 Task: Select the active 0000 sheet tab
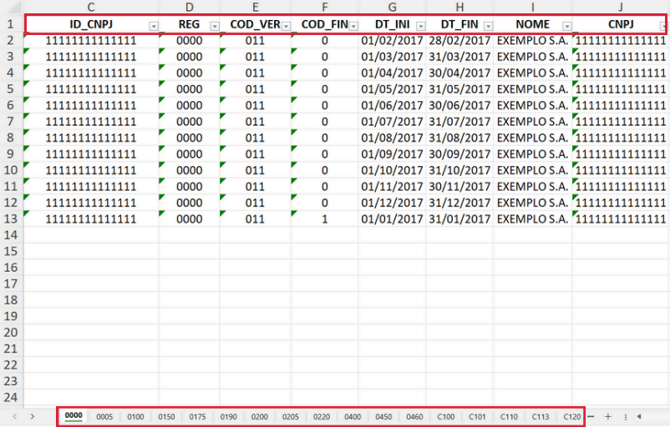point(74,415)
